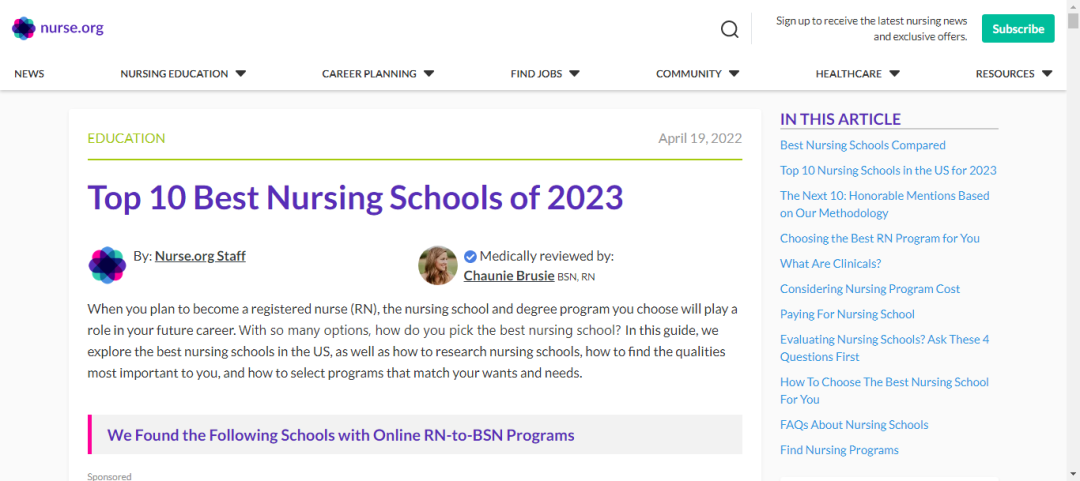
Task: Click the page vertical scrollbar thumb
Action: (1073, 21)
